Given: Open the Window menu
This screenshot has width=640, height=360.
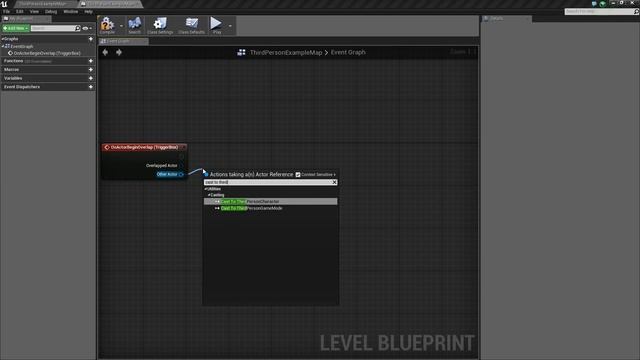Looking at the screenshot, I should (x=71, y=11).
